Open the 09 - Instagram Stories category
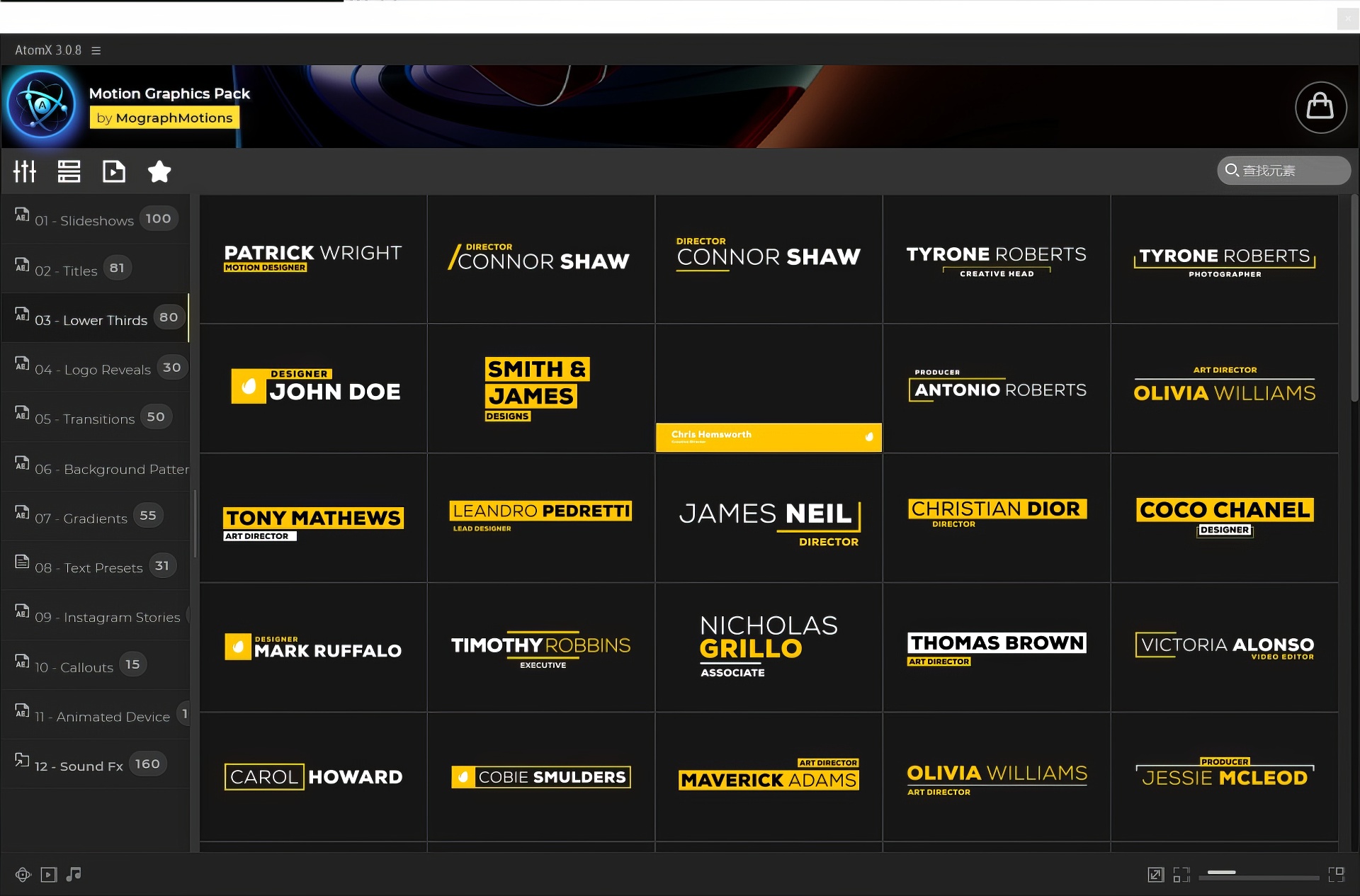Viewport: 1360px width, 896px height. point(96,616)
